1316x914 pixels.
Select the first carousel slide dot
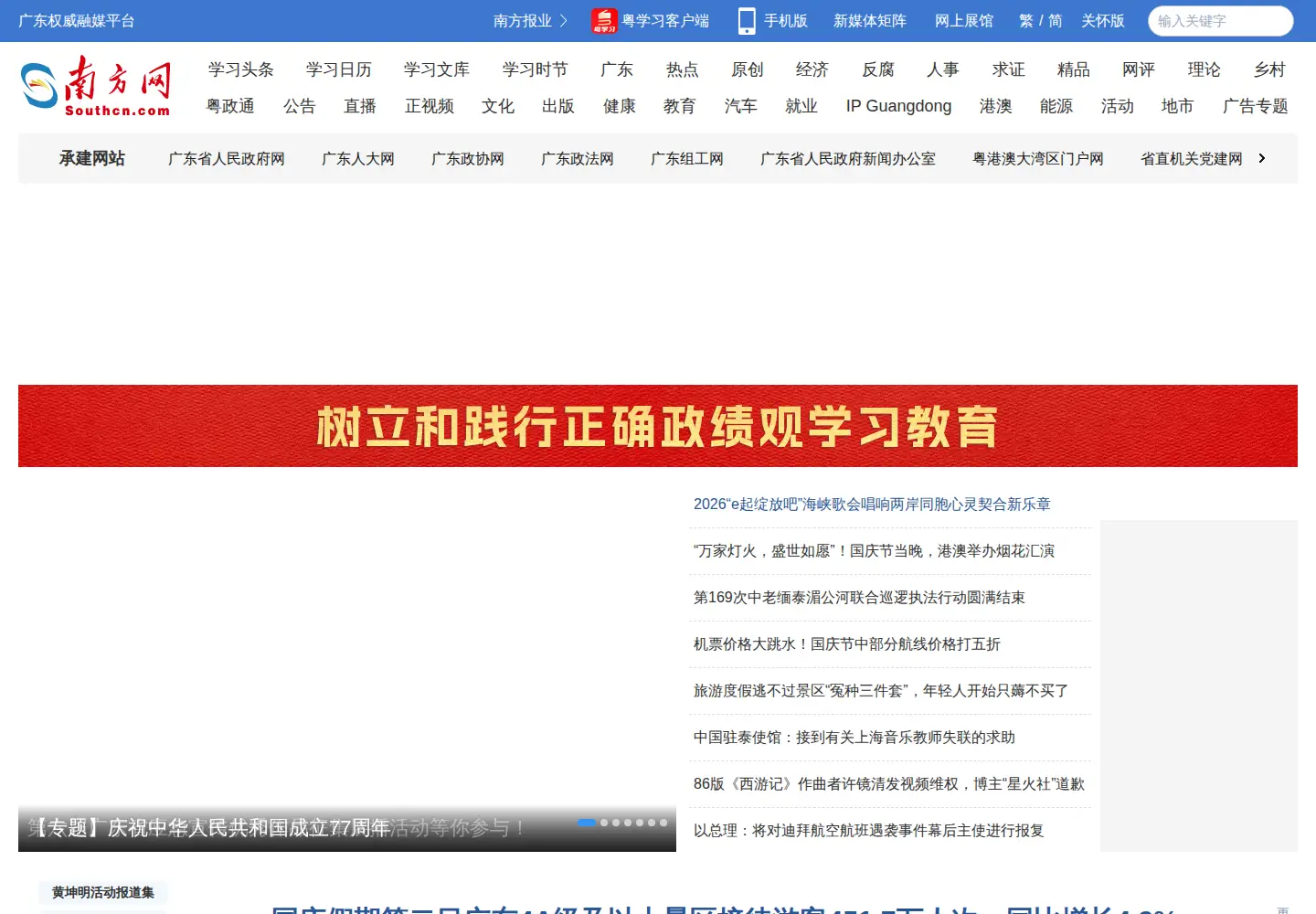pyautogui.click(x=587, y=823)
